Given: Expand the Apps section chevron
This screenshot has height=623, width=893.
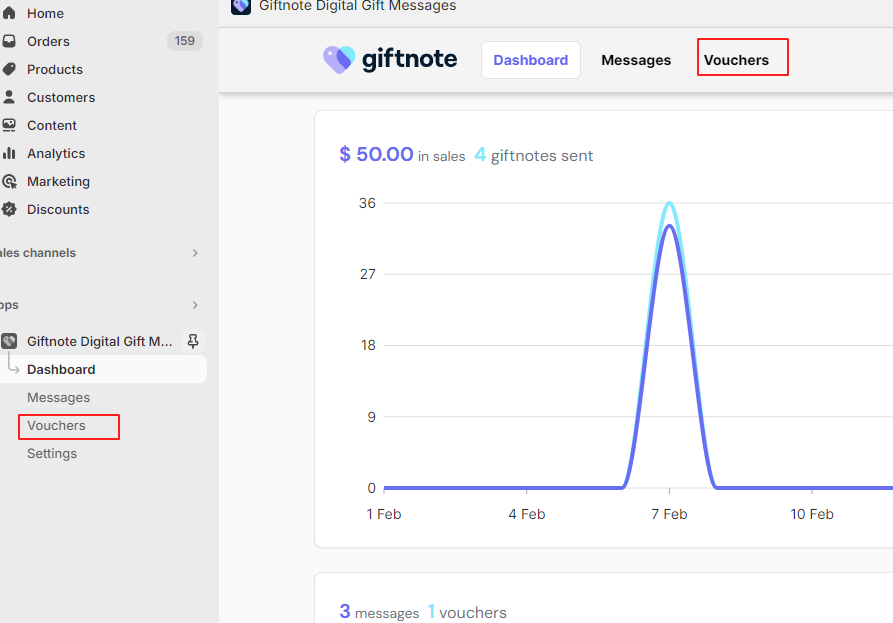Looking at the screenshot, I should click(x=195, y=305).
